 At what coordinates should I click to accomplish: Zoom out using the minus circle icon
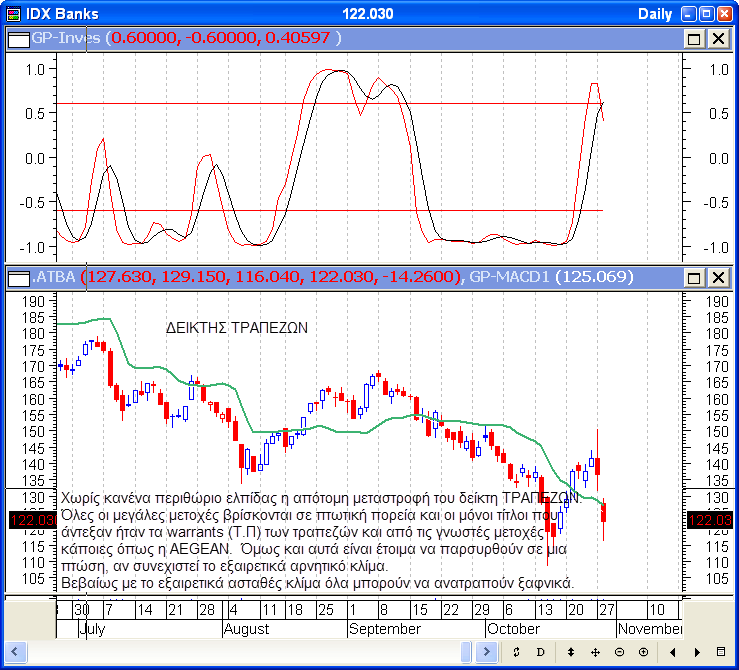619,652
